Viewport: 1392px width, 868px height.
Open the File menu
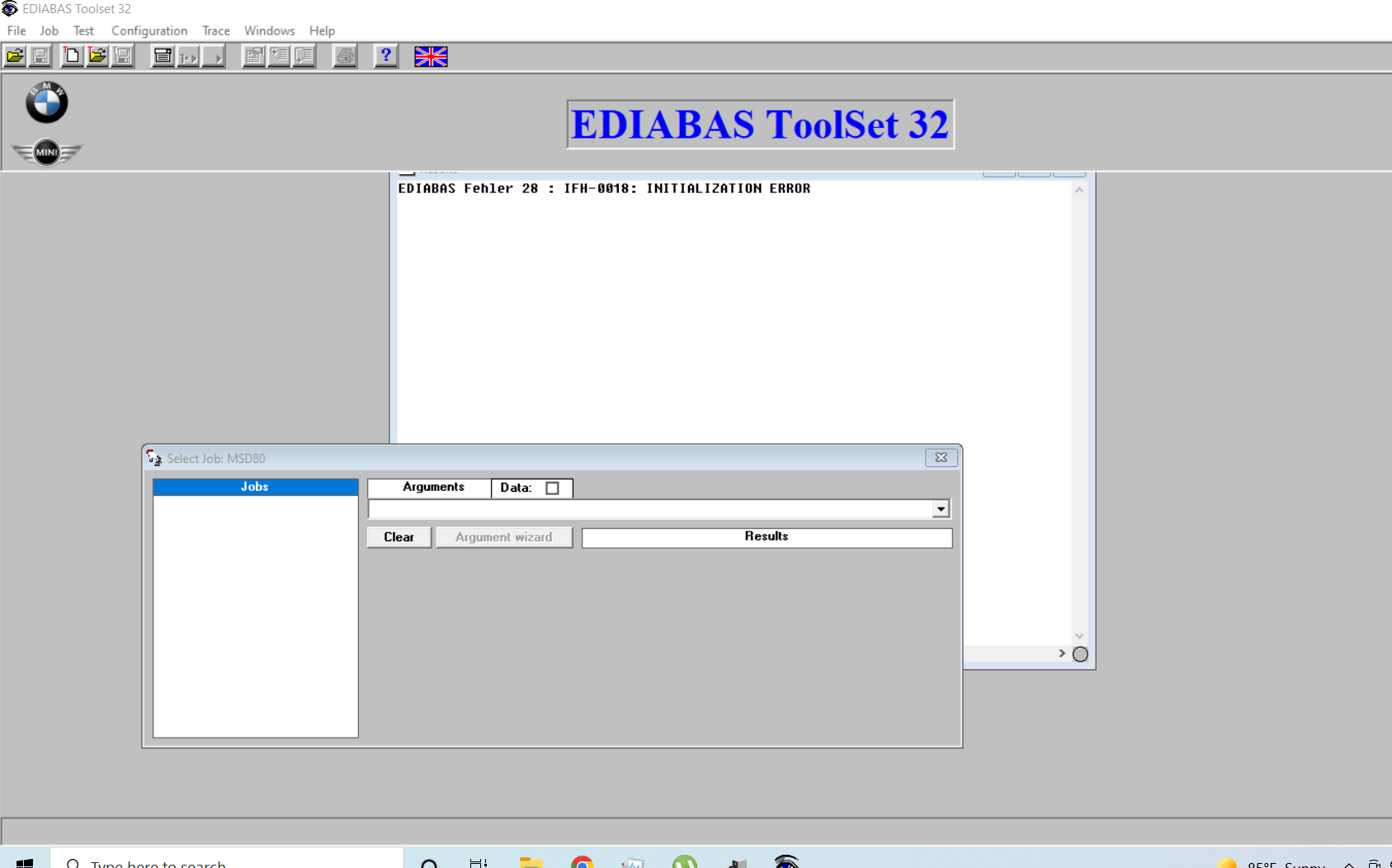tap(17, 31)
